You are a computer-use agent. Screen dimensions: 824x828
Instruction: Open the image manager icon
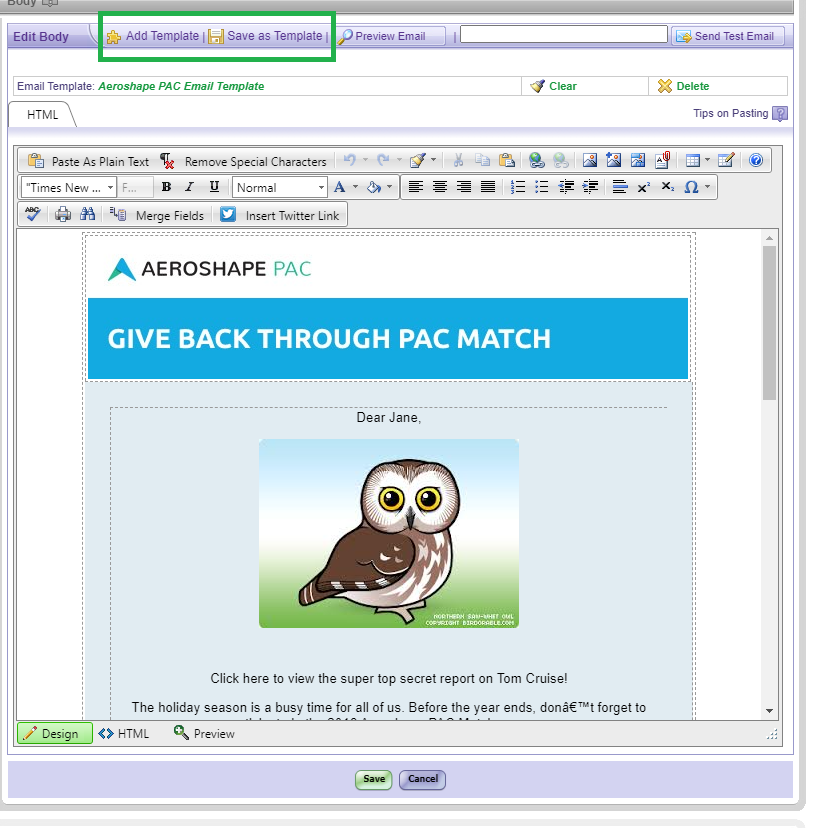coord(589,160)
